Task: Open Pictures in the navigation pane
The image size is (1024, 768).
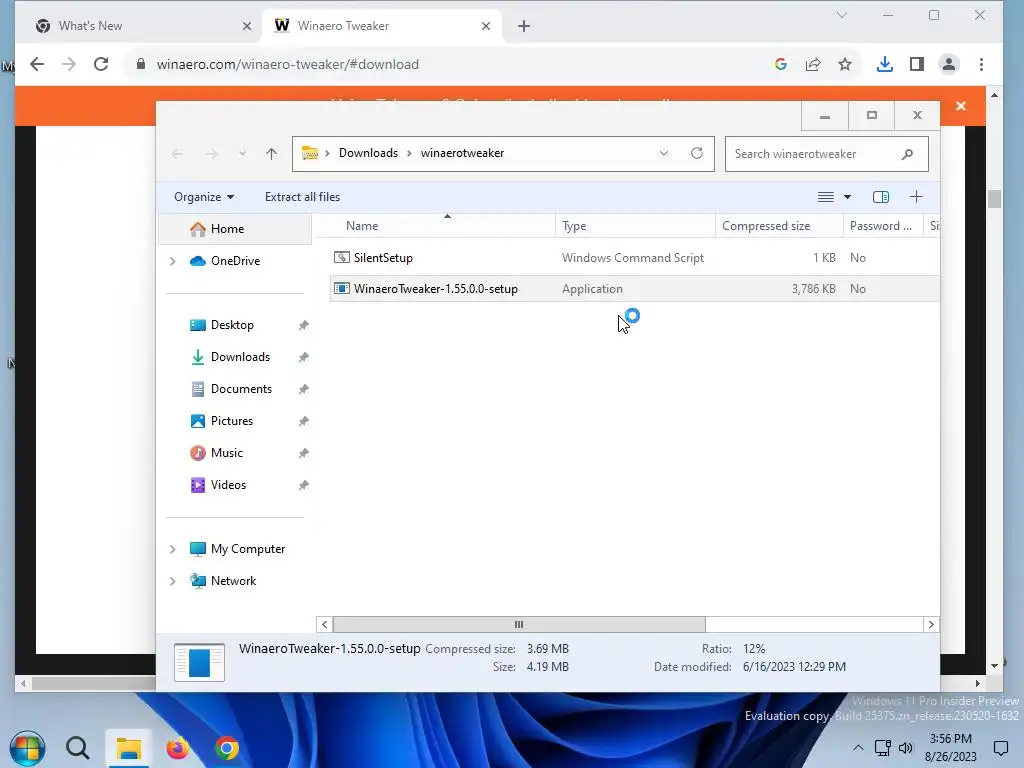Action: click(x=232, y=421)
